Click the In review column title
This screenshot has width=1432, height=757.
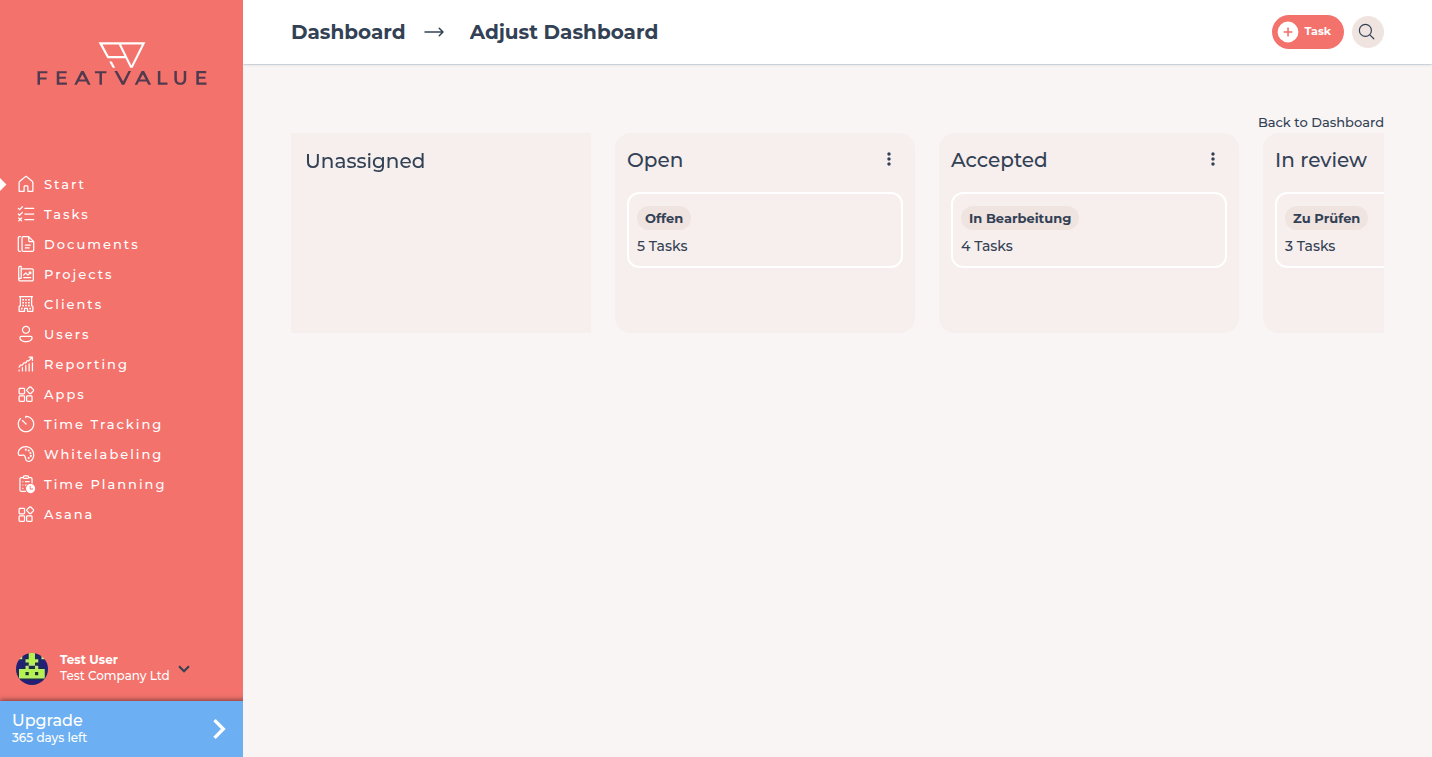coord(1321,160)
